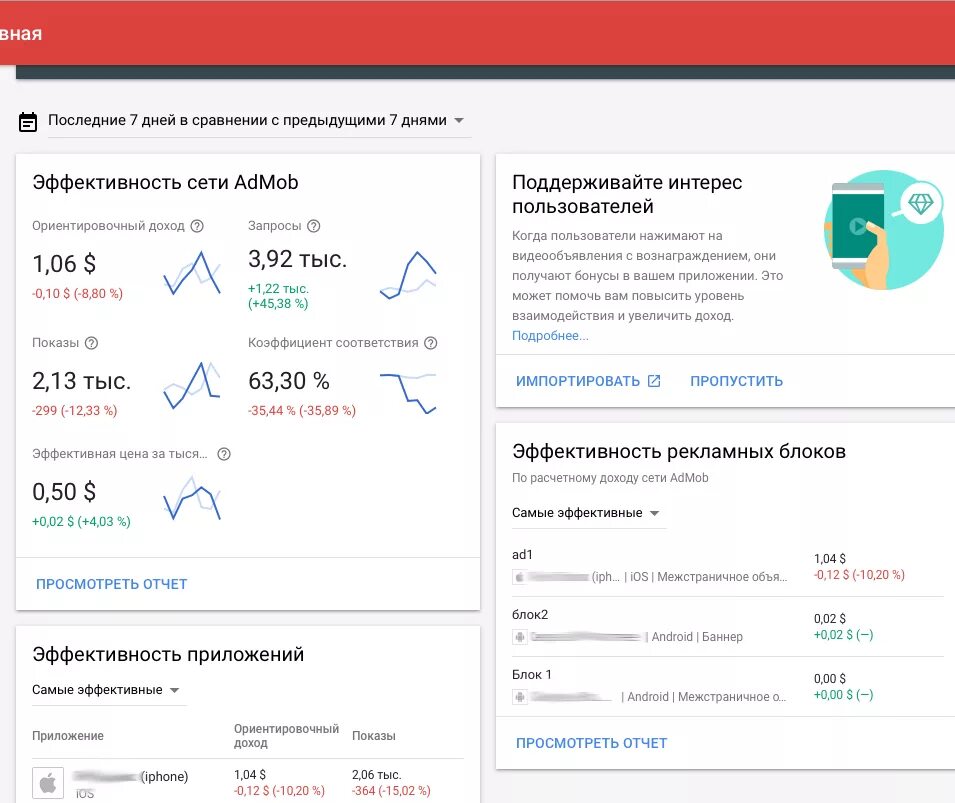This screenshot has width=955, height=803.
Task: Click the 63,30 % match rate value
Action: pos(289,381)
